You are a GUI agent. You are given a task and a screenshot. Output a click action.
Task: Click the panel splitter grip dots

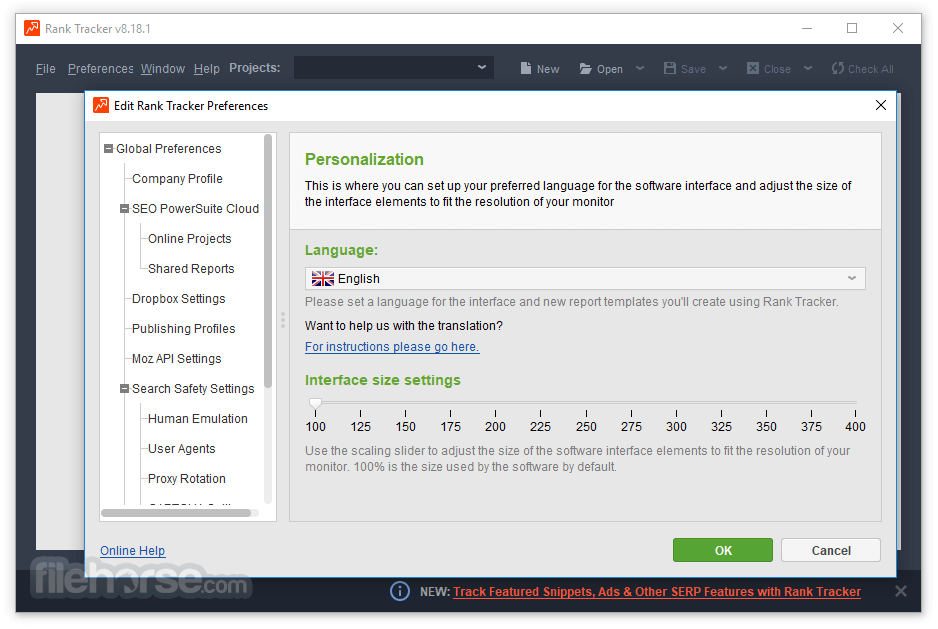283,320
